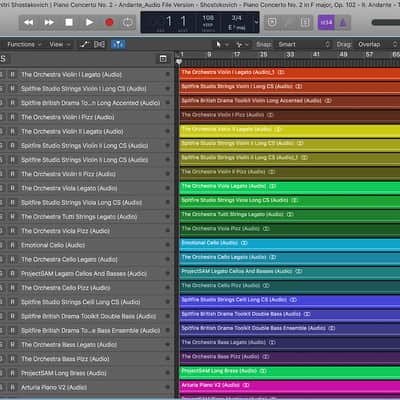Start playback with the Play button
Viewport: 400px width, 400px height.
coord(89,22)
